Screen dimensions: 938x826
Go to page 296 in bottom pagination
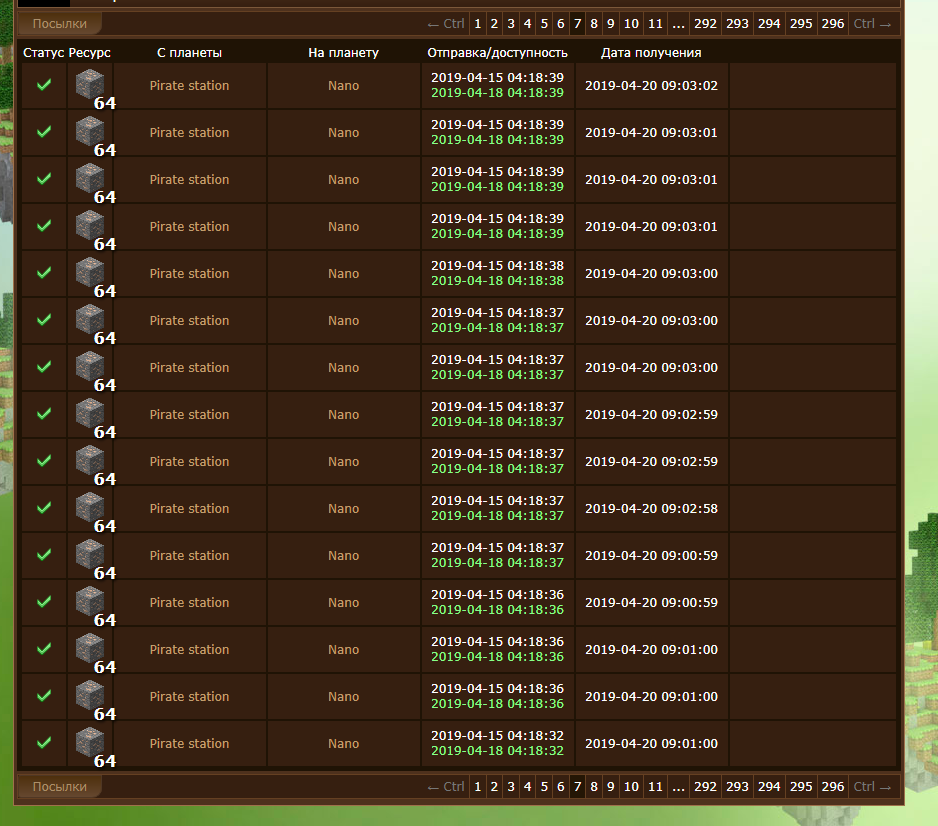click(833, 787)
